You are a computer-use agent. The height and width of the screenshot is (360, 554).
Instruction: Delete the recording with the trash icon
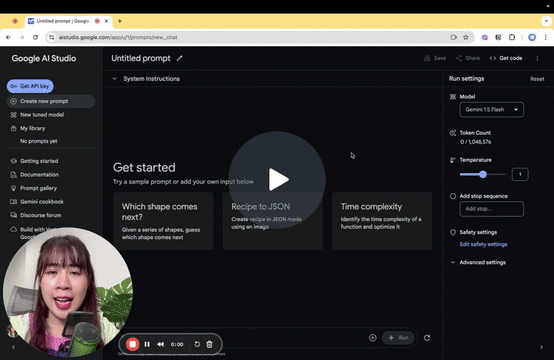210,344
